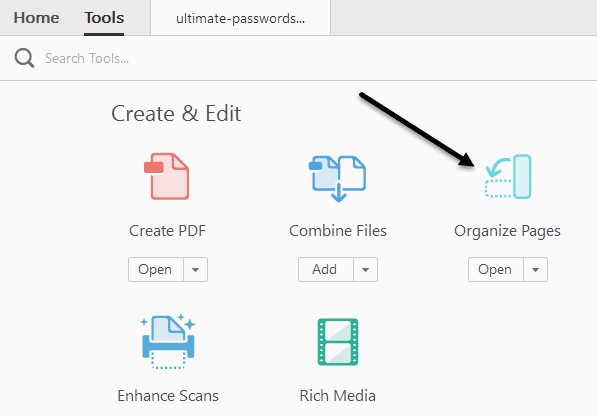This screenshot has width=597, height=416.
Task: Click the Combine Files blue icon
Action: pos(337,178)
